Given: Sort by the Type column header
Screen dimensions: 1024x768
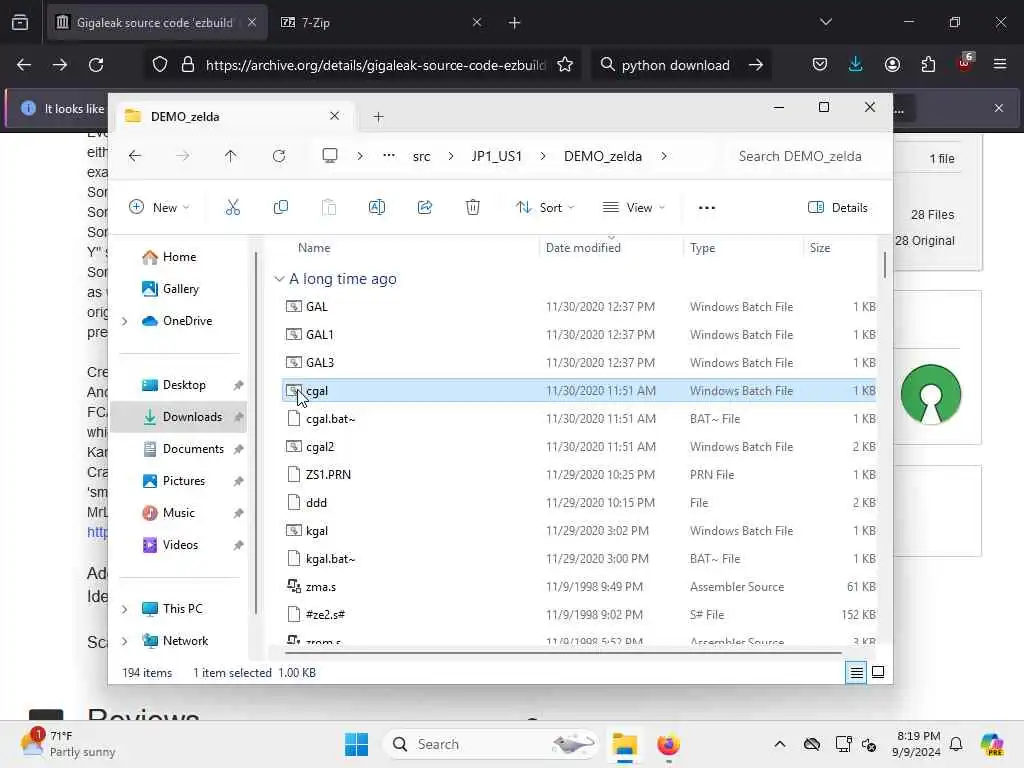Looking at the screenshot, I should pyautogui.click(x=702, y=248).
